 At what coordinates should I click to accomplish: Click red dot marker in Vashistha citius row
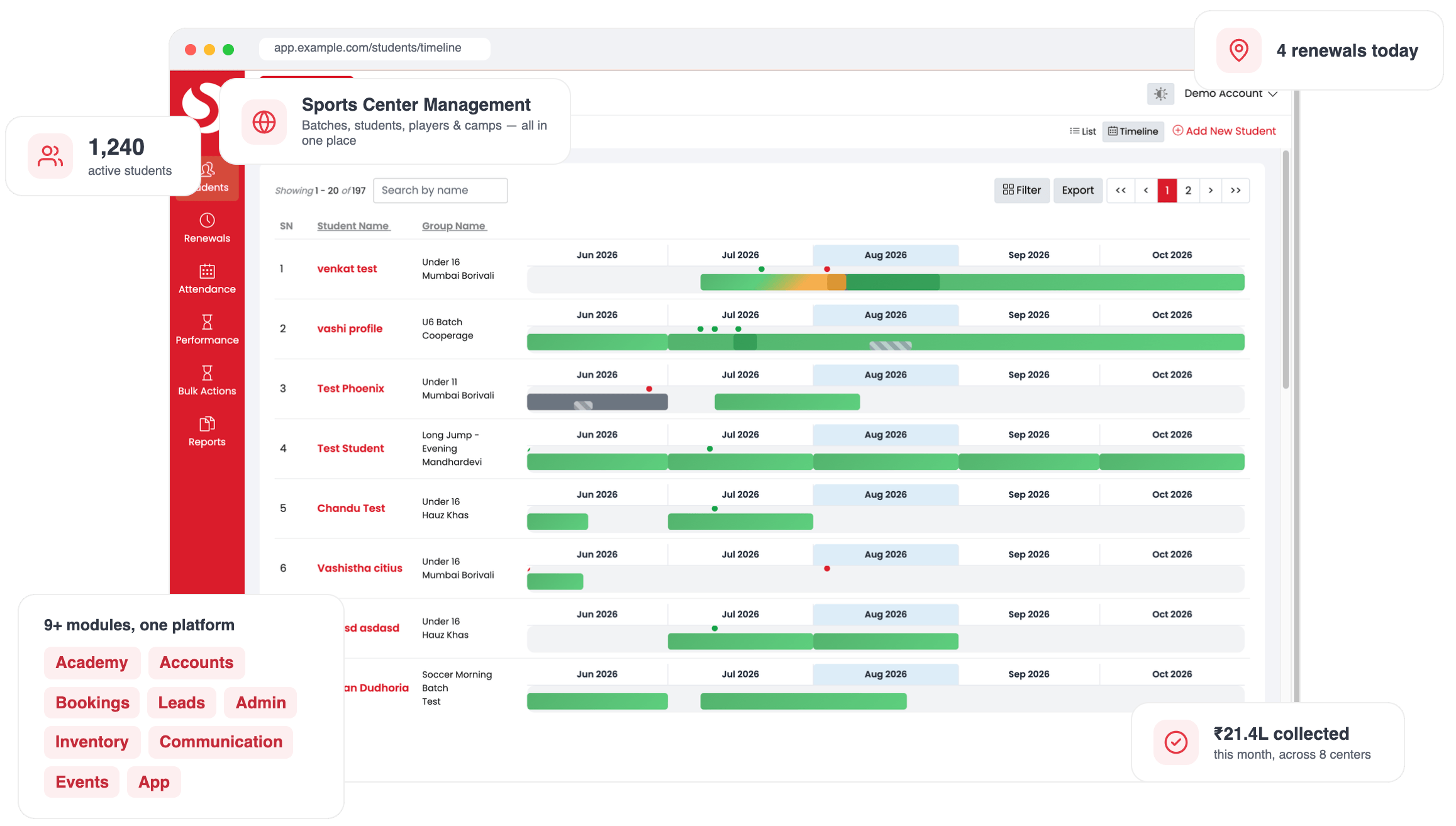[x=826, y=569]
